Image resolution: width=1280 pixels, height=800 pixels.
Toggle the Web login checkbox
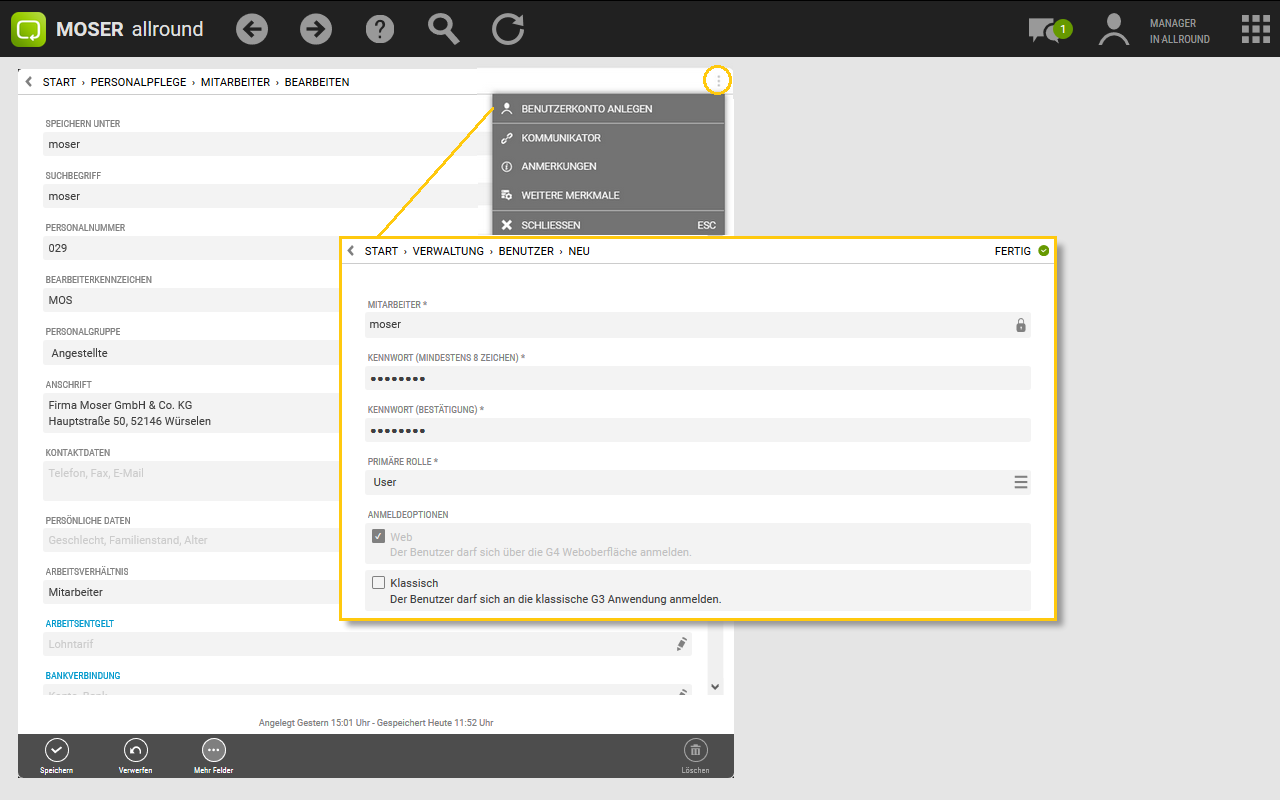[379, 537]
